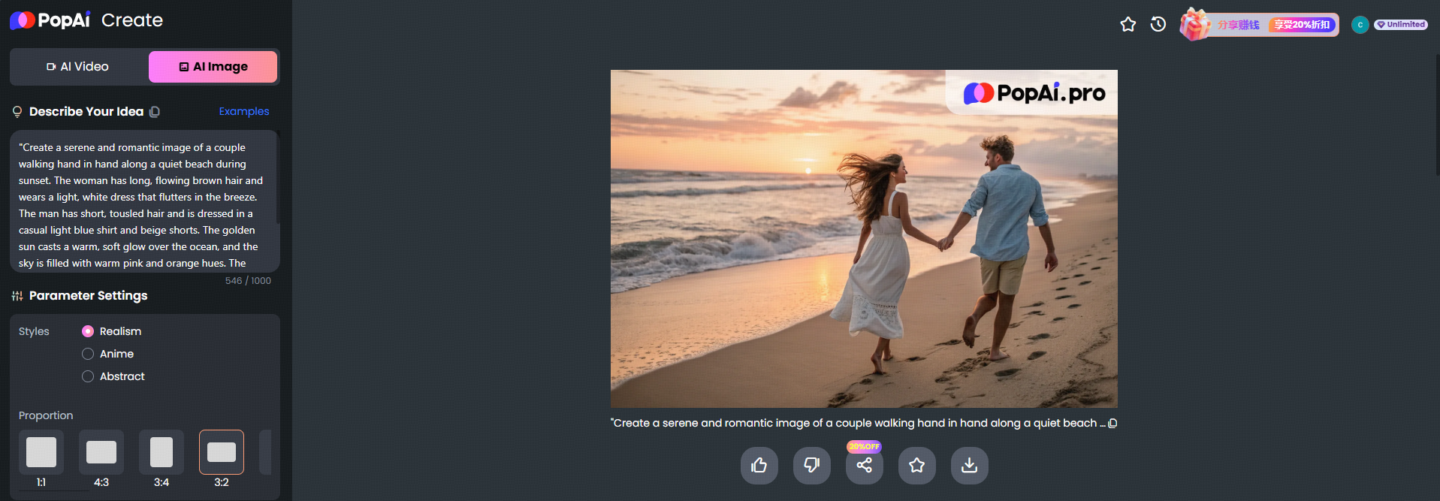Choose the 4:3 proportion

pyautogui.click(x=101, y=452)
